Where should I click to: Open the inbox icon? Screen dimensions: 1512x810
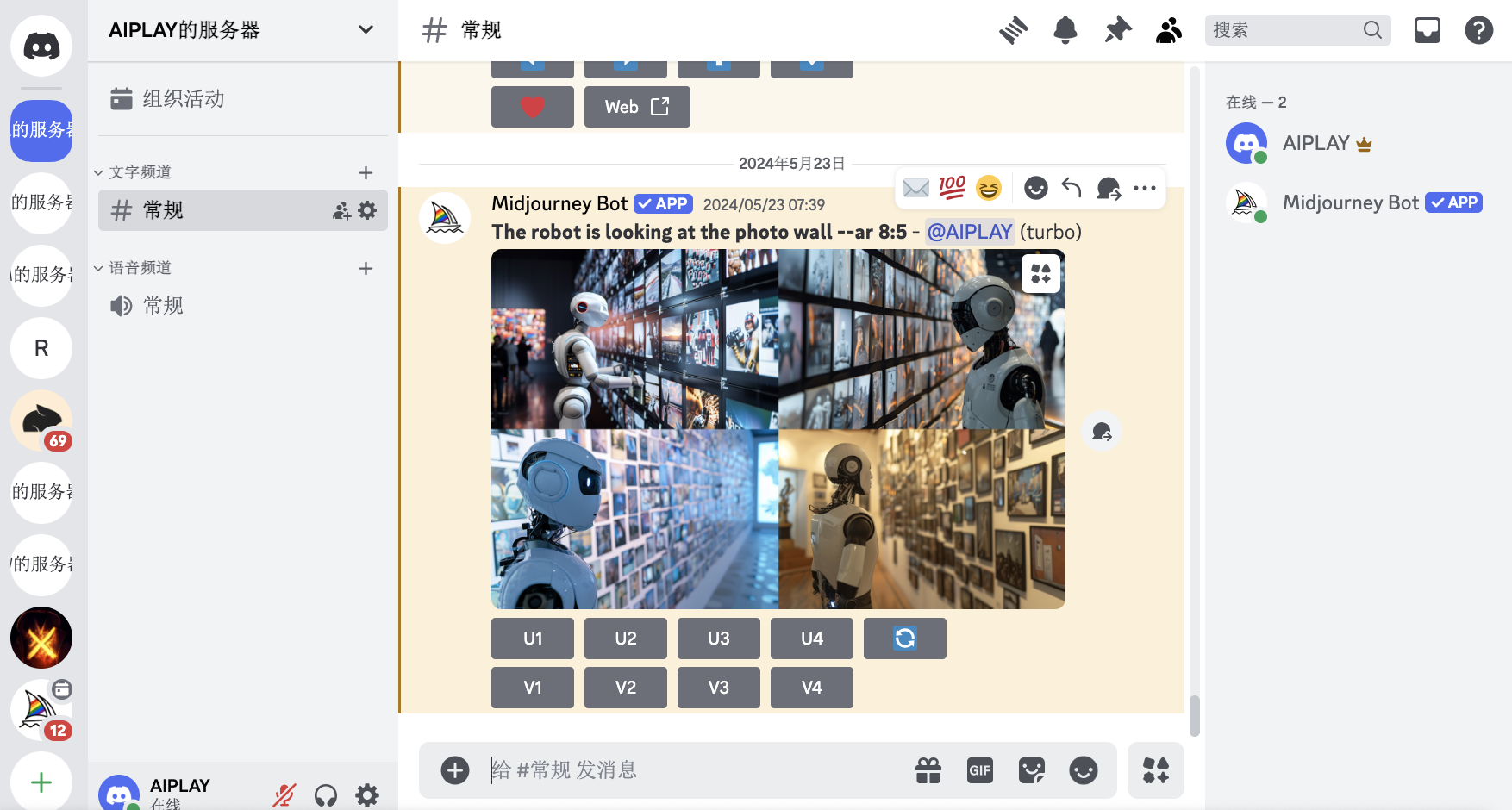[x=1428, y=30]
